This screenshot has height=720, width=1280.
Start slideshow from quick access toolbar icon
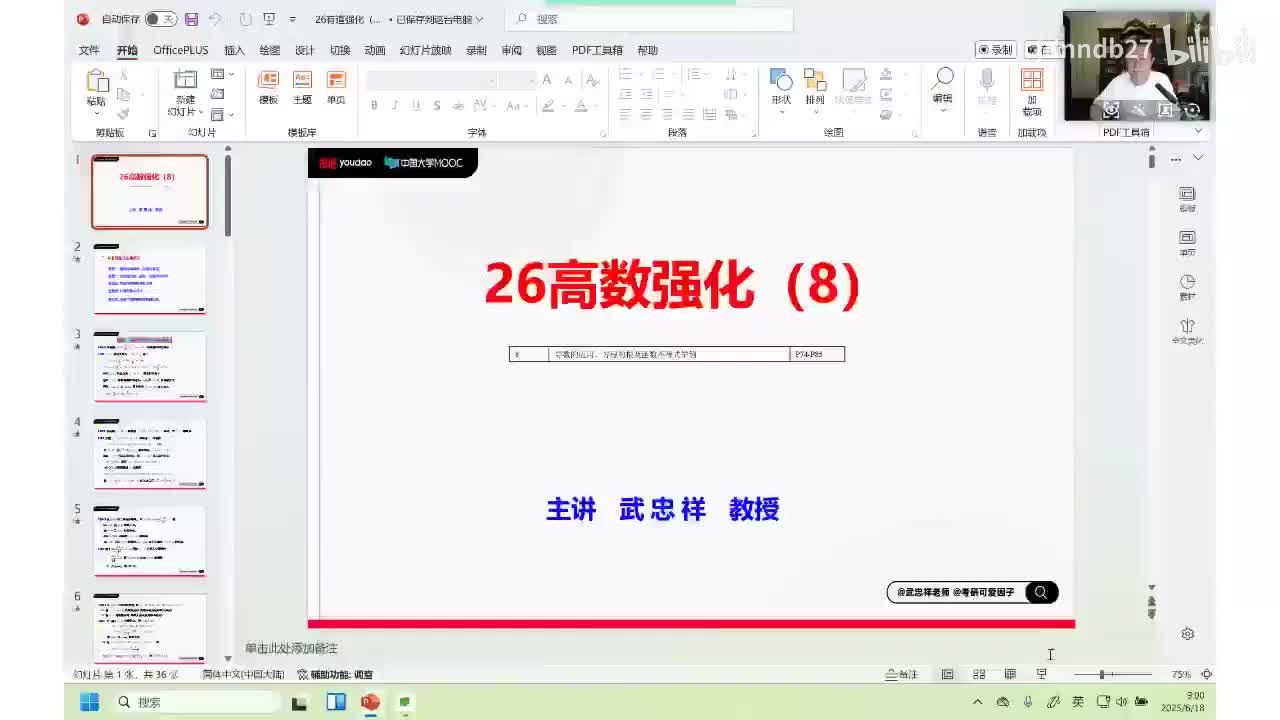click(269, 19)
